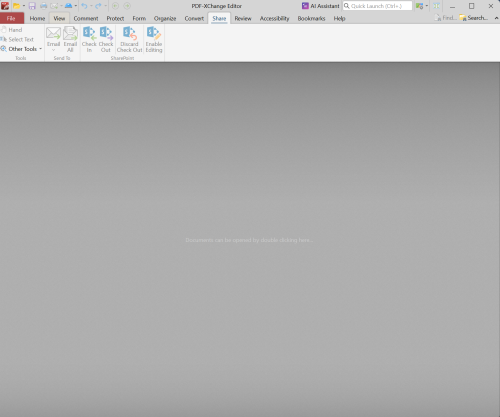This screenshot has height=417, width=500.
Task: Click the Print icon in quick access toolbar
Action: (x=43, y=6)
